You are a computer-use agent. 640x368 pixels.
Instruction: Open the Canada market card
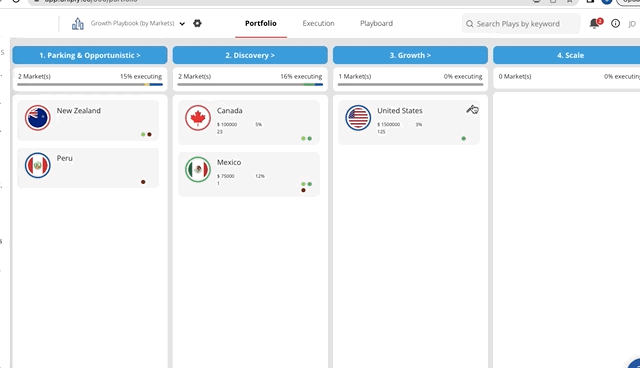tap(249, 122)
